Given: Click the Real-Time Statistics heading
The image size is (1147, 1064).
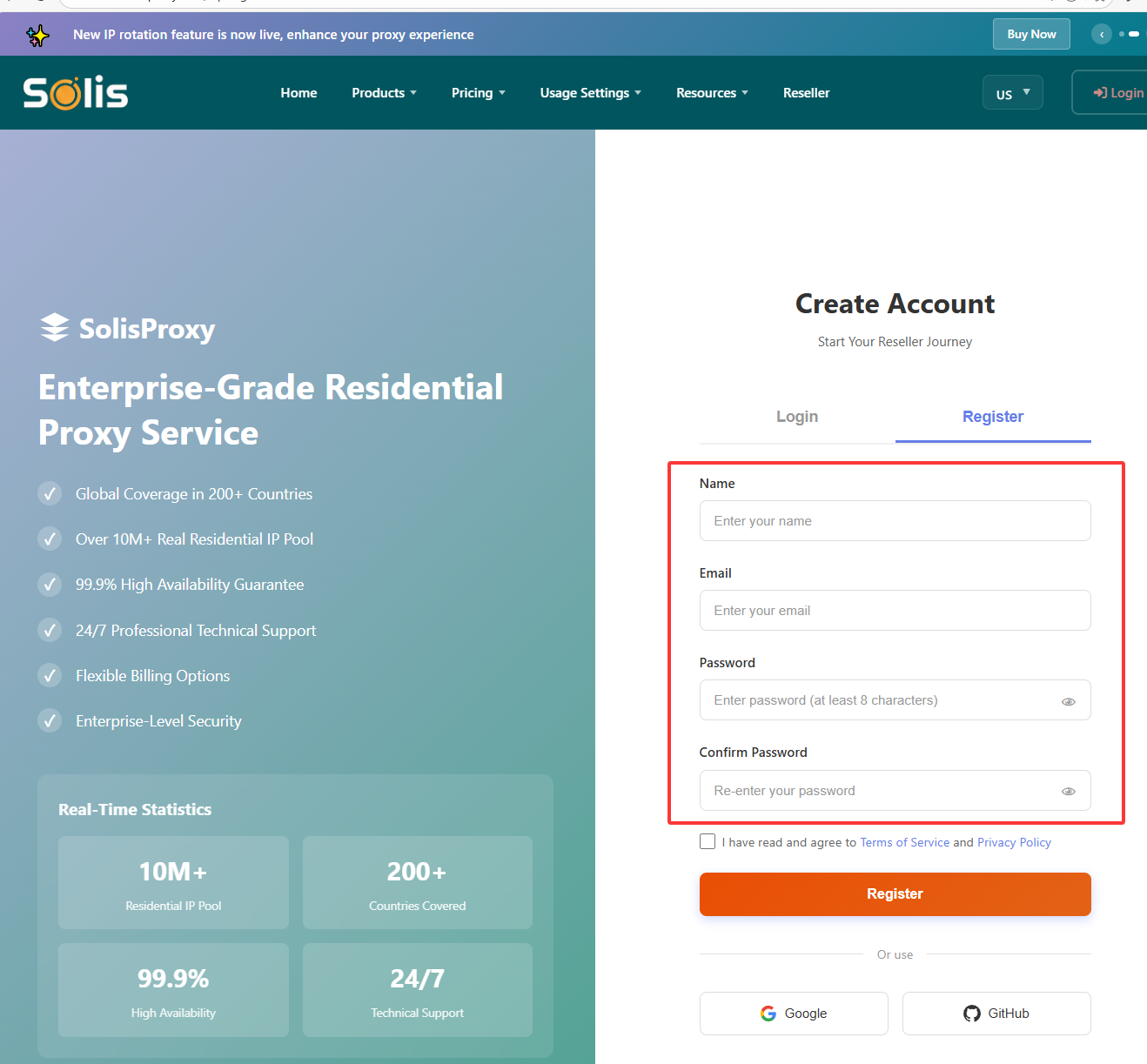Looking at the screenshot, I should click(x=135, y=810).
